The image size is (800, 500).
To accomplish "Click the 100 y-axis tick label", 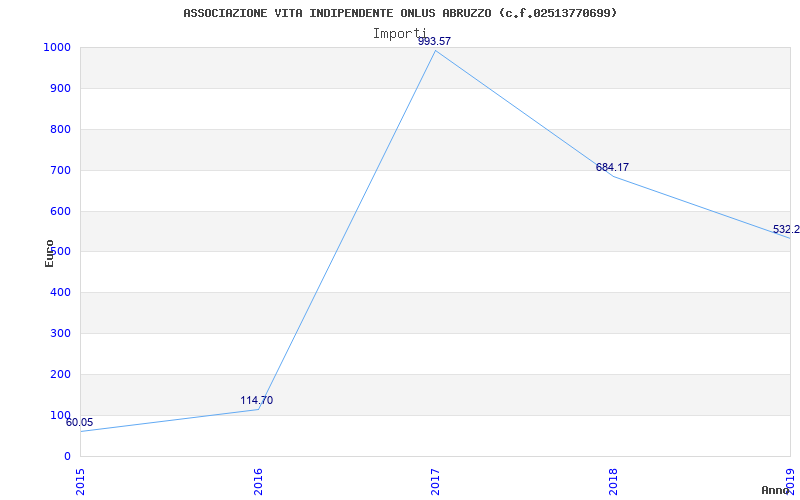I will 60,415.
